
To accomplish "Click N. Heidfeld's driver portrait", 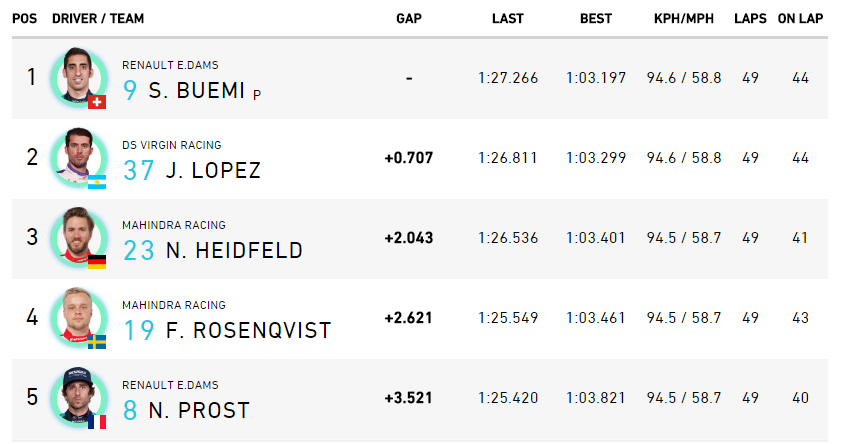I will click(x=79, y=236).
